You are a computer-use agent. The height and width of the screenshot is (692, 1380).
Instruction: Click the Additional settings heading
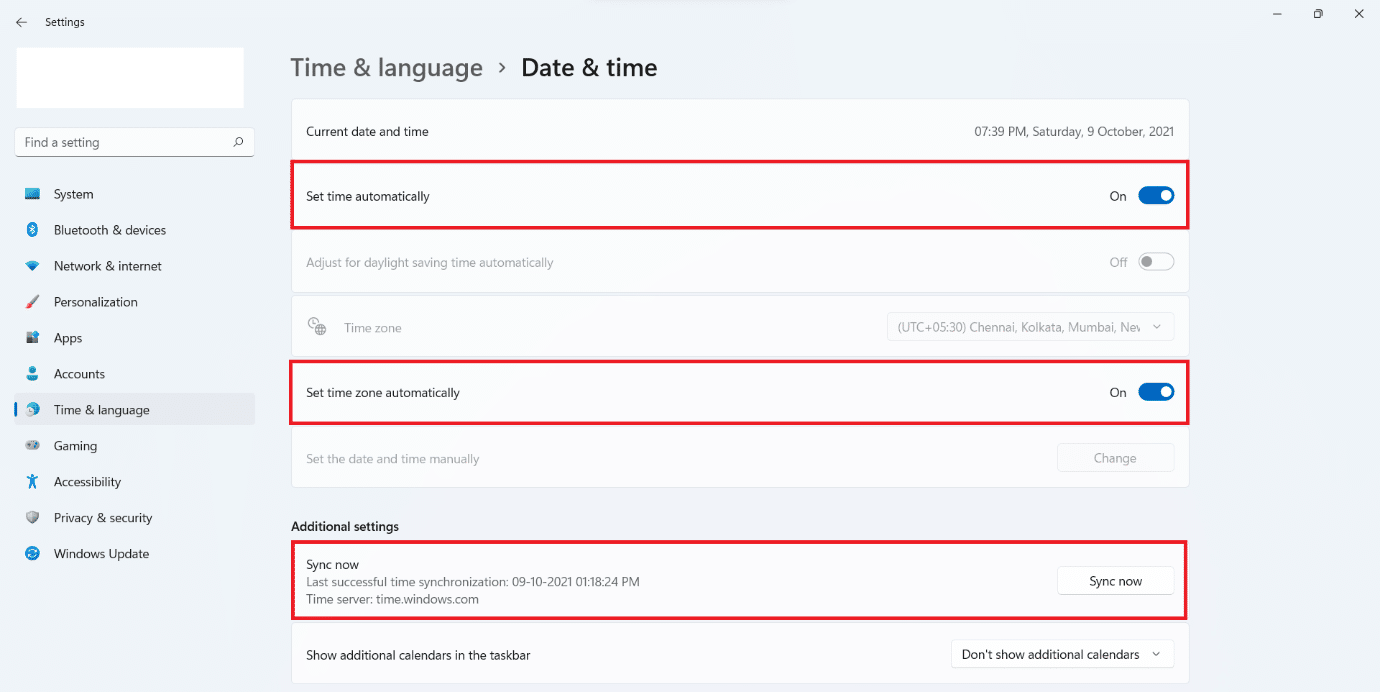tap(345, 526)
